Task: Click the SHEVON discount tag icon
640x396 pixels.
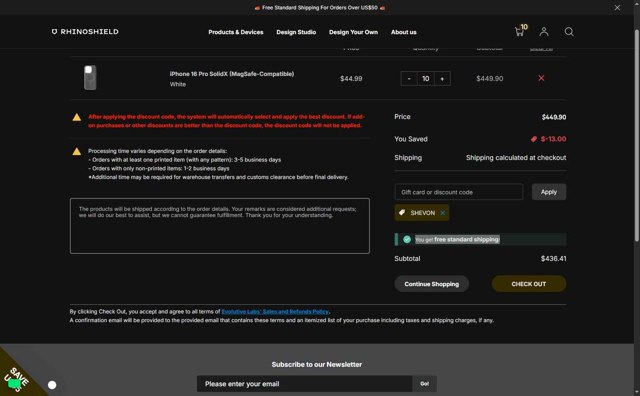Action: click(402, 212)
